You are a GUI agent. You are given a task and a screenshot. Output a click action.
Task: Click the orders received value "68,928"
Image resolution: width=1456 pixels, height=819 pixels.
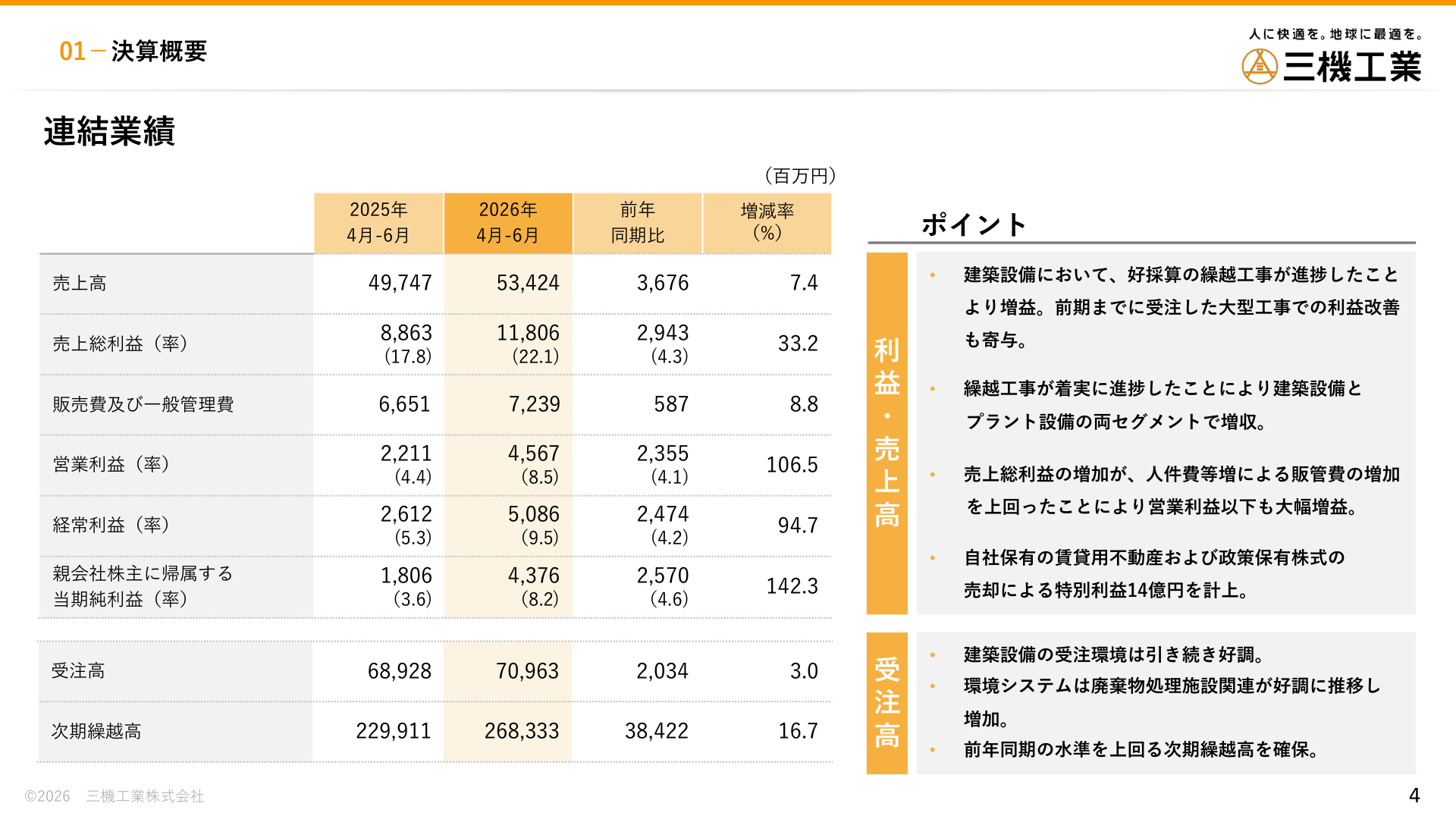(x=400, y=671)
